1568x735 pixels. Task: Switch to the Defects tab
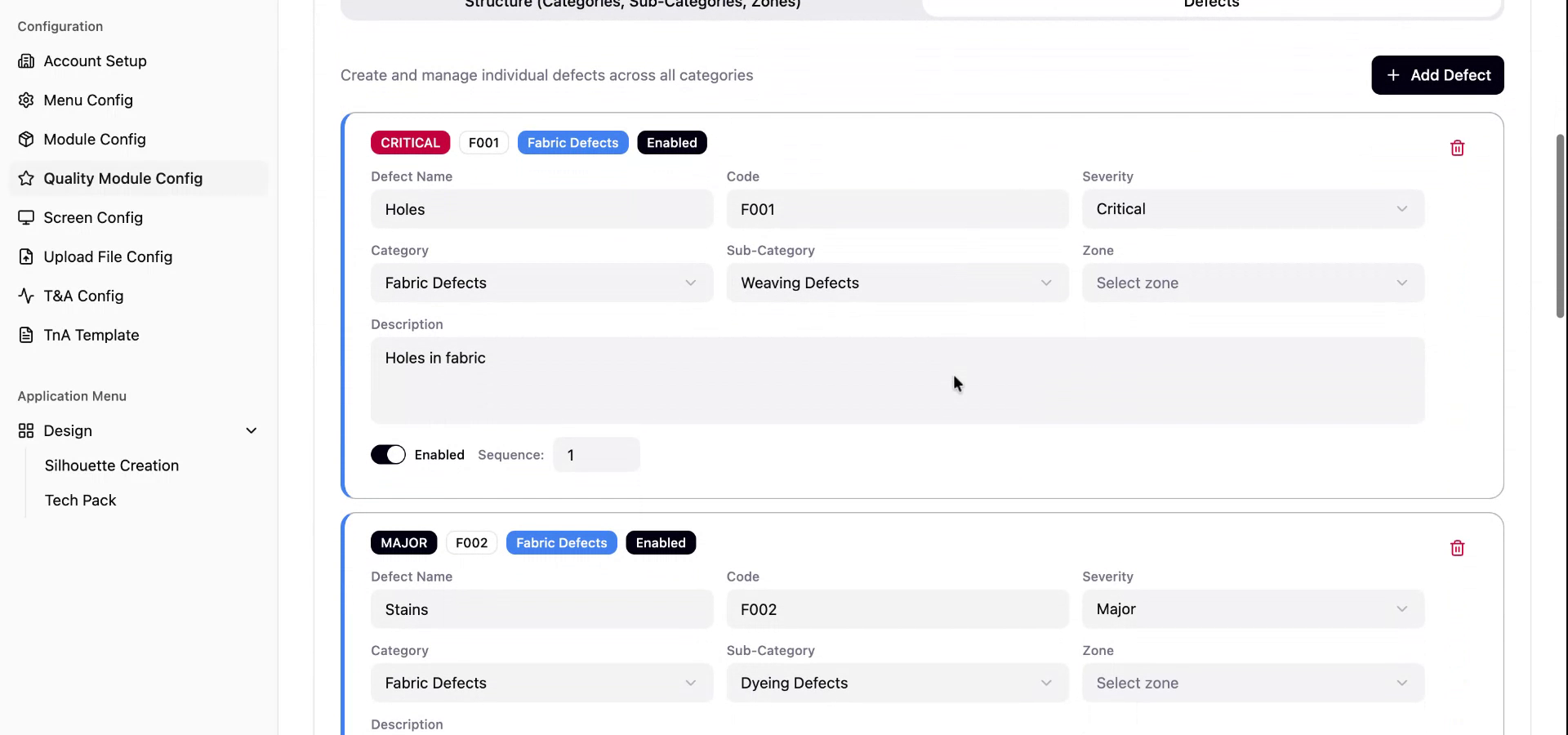coord(1211,7)
